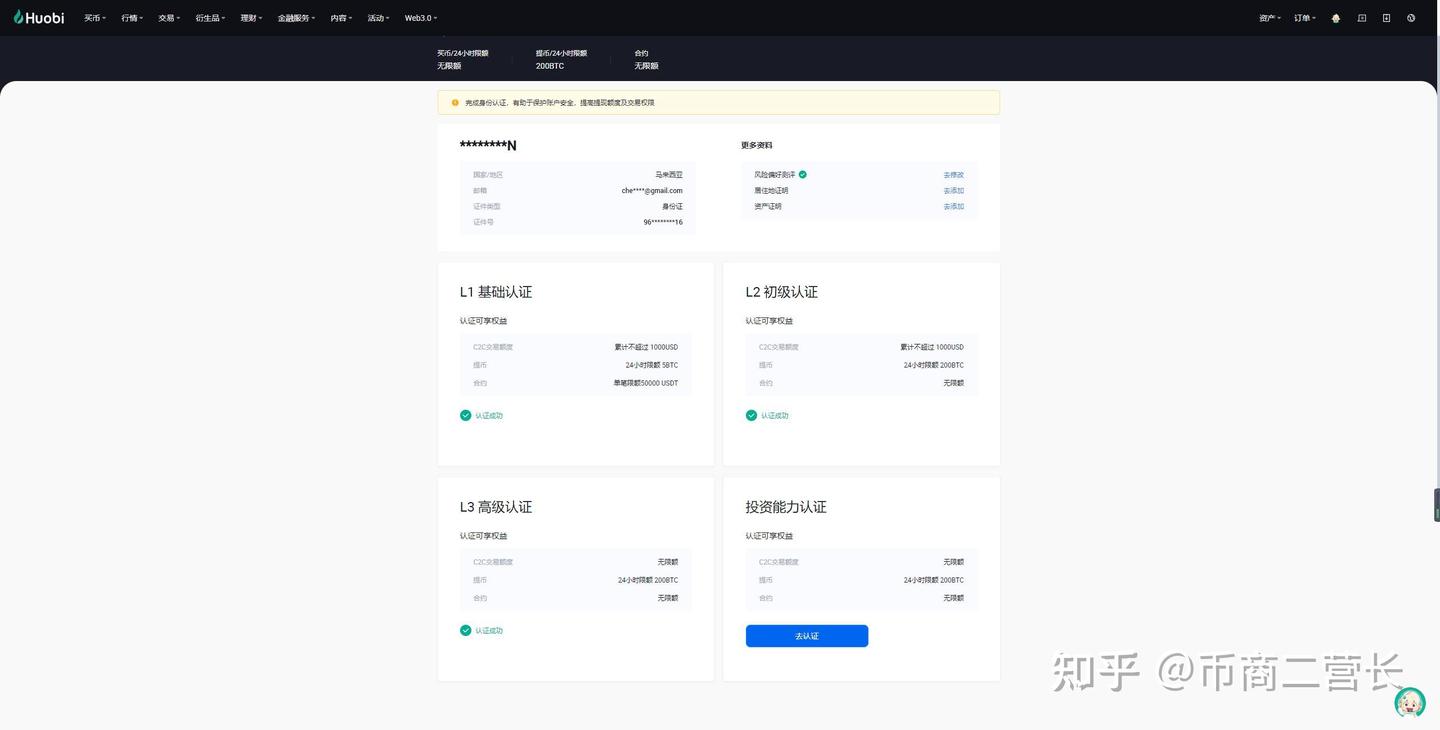
Task: Open the 资产 menu in the header
Action: pos(1270,18)
